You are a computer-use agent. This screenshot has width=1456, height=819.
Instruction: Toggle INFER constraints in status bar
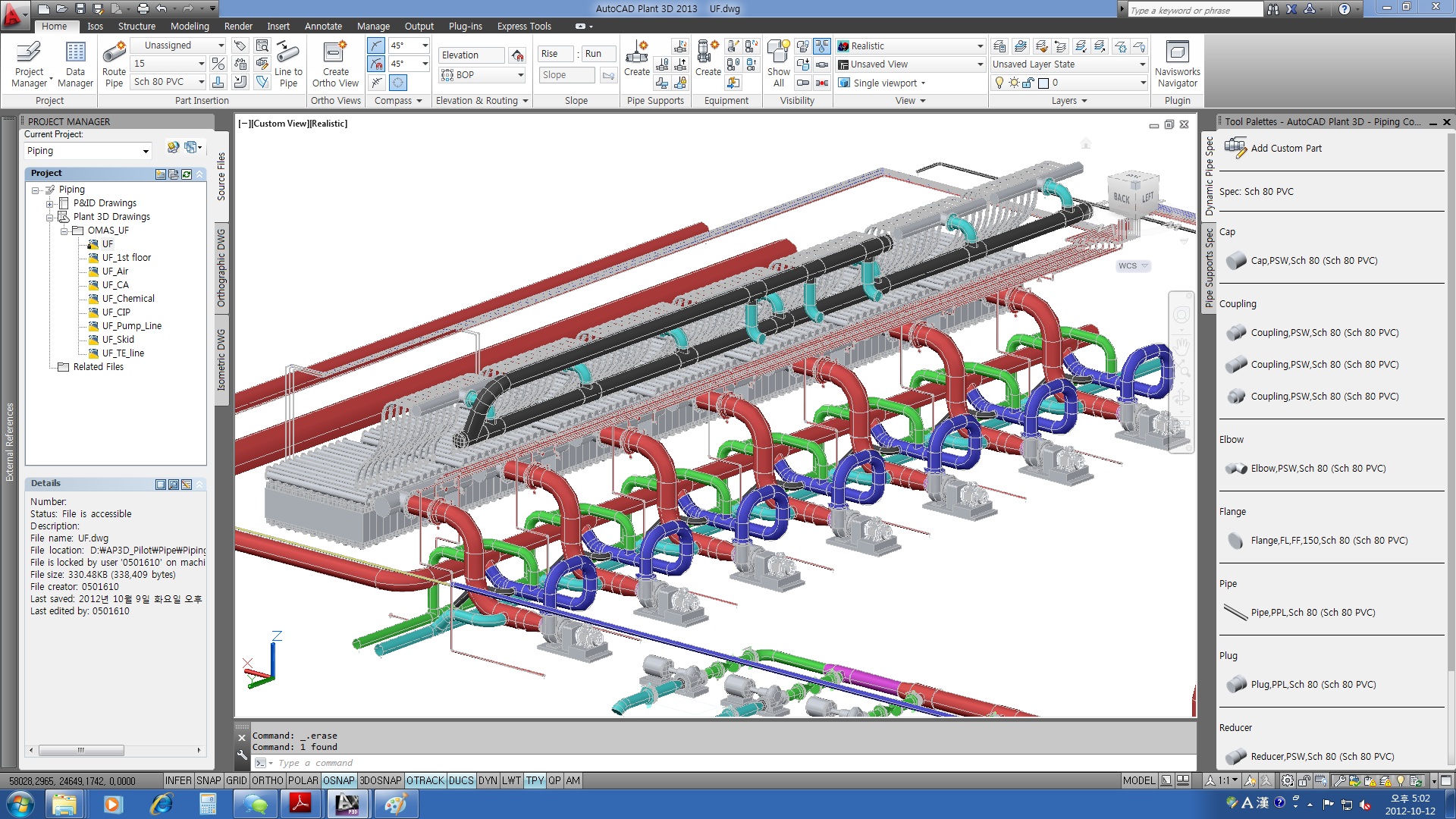(x=178, y=780)
